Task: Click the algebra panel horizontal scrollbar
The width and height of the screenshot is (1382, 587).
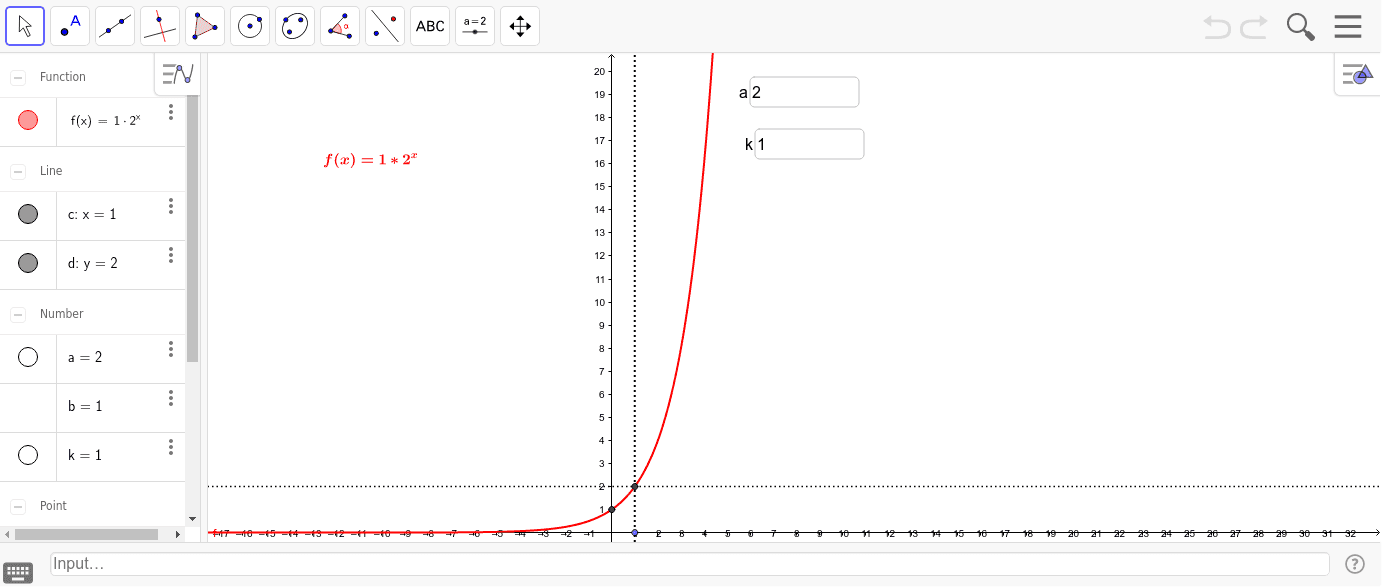Action: point(87,534)
